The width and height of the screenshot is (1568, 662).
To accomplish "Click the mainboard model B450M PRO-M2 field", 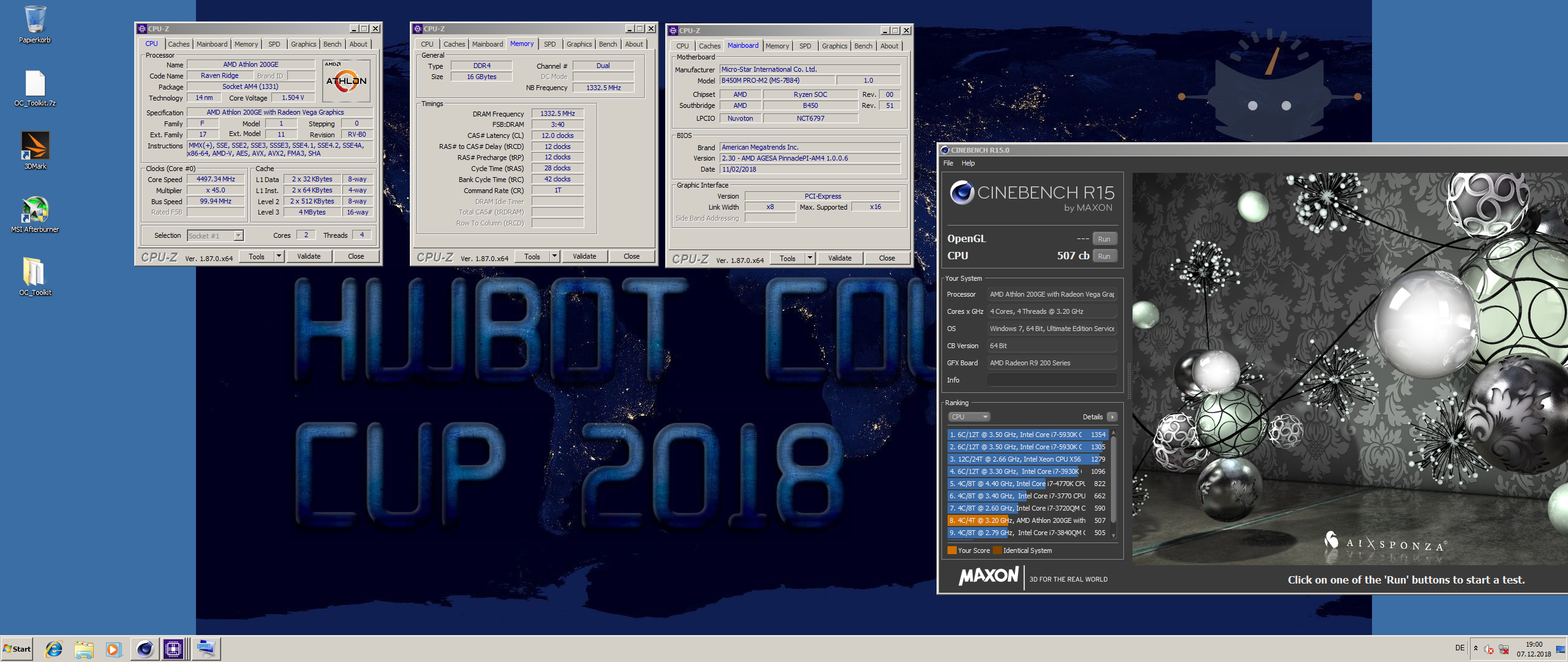I will pyautogui.click(x=777, y=80).
